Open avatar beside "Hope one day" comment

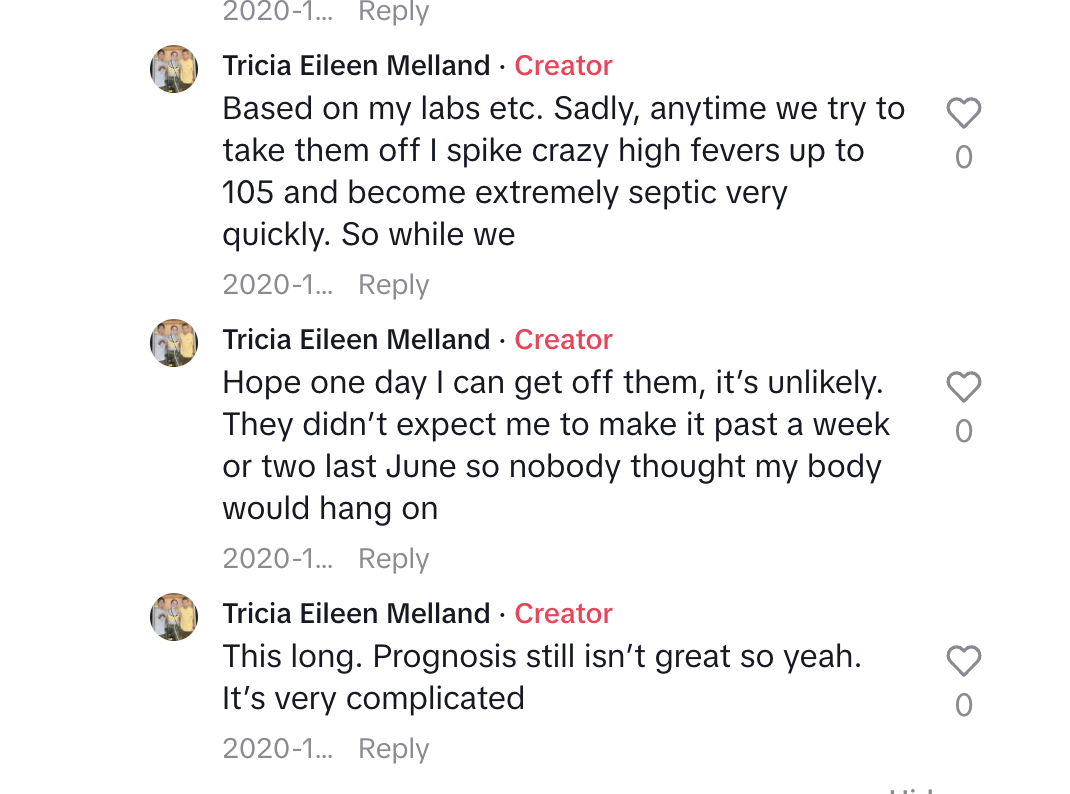point(174,342)
